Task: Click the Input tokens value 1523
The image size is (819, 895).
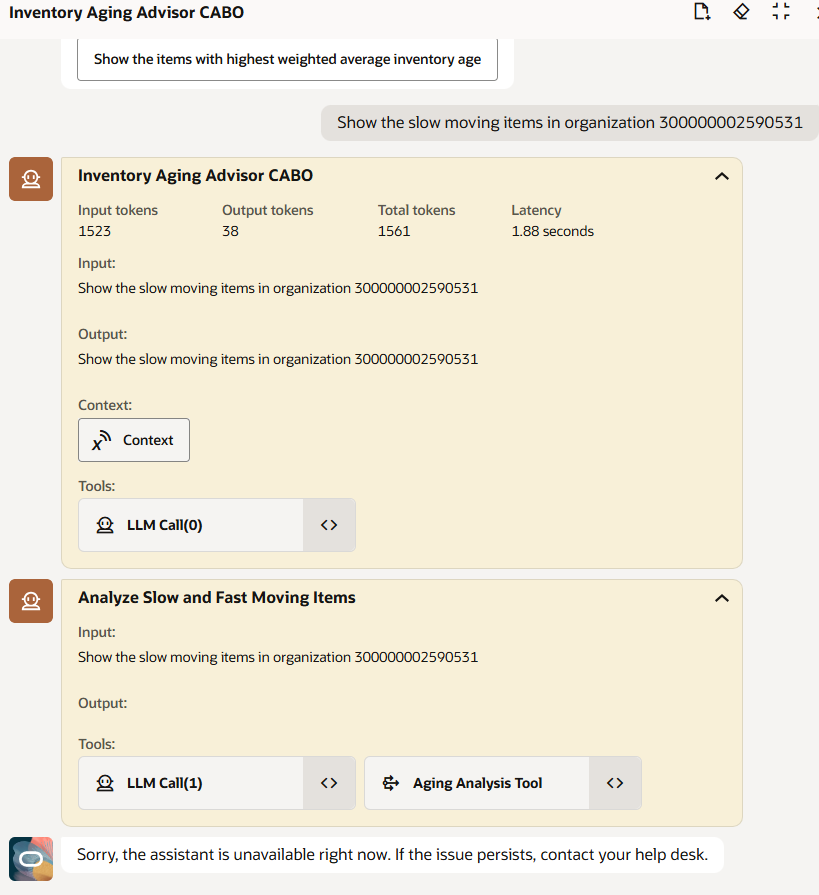Action: tap(95, 231)
